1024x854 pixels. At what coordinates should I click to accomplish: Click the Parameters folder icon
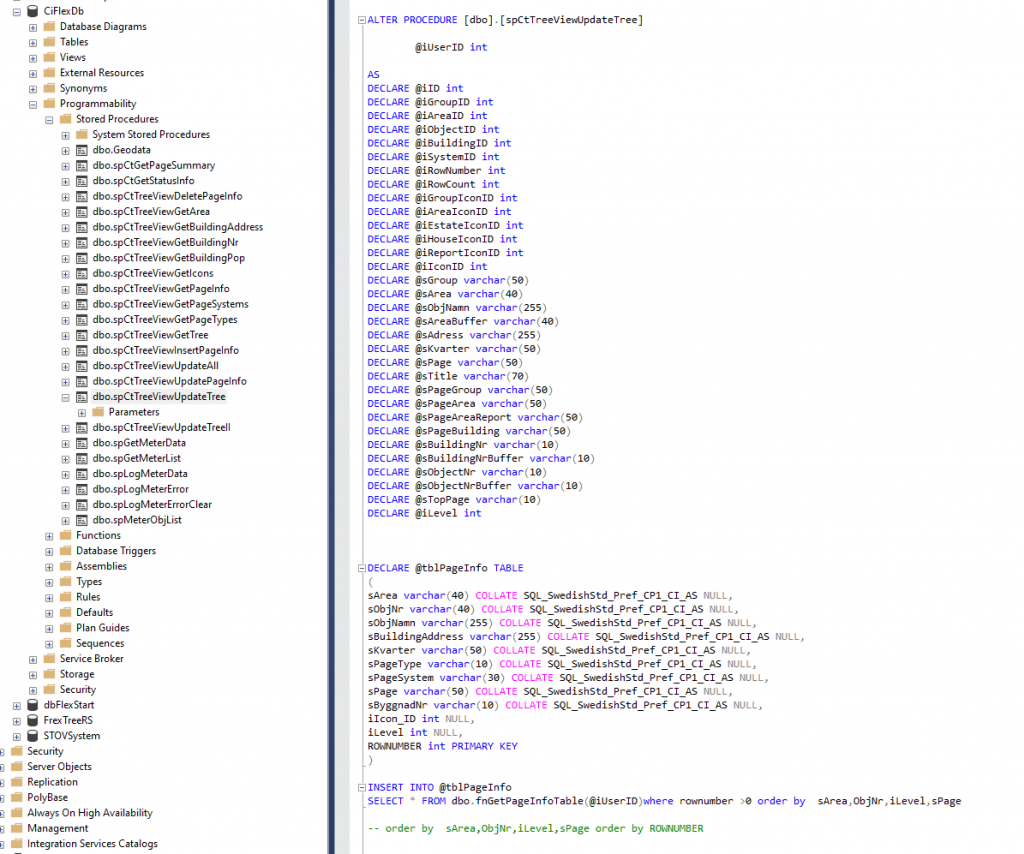pyautogui.click(x=98, y=412)
